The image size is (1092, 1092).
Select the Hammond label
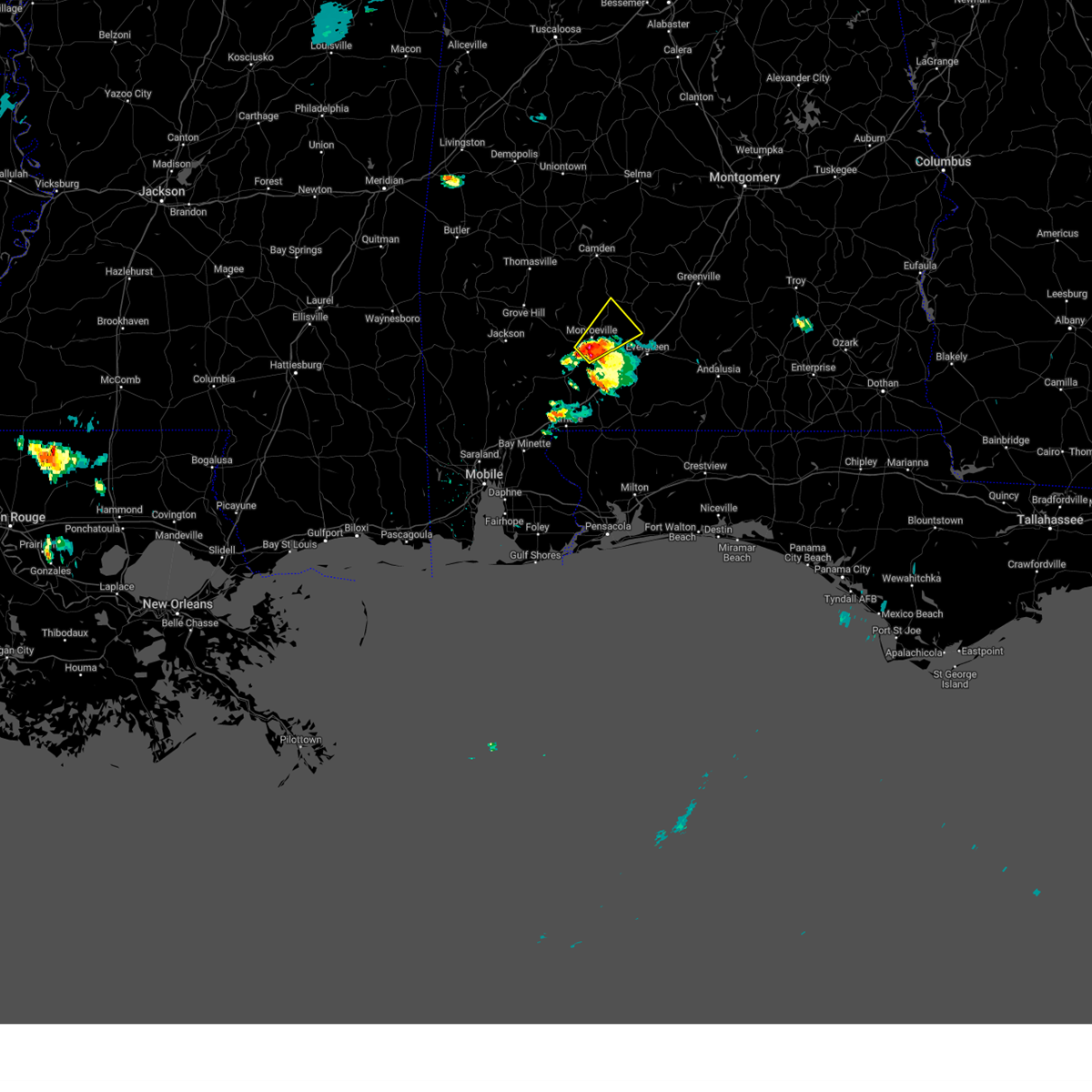pyautogui.click(x=119, y=511)
